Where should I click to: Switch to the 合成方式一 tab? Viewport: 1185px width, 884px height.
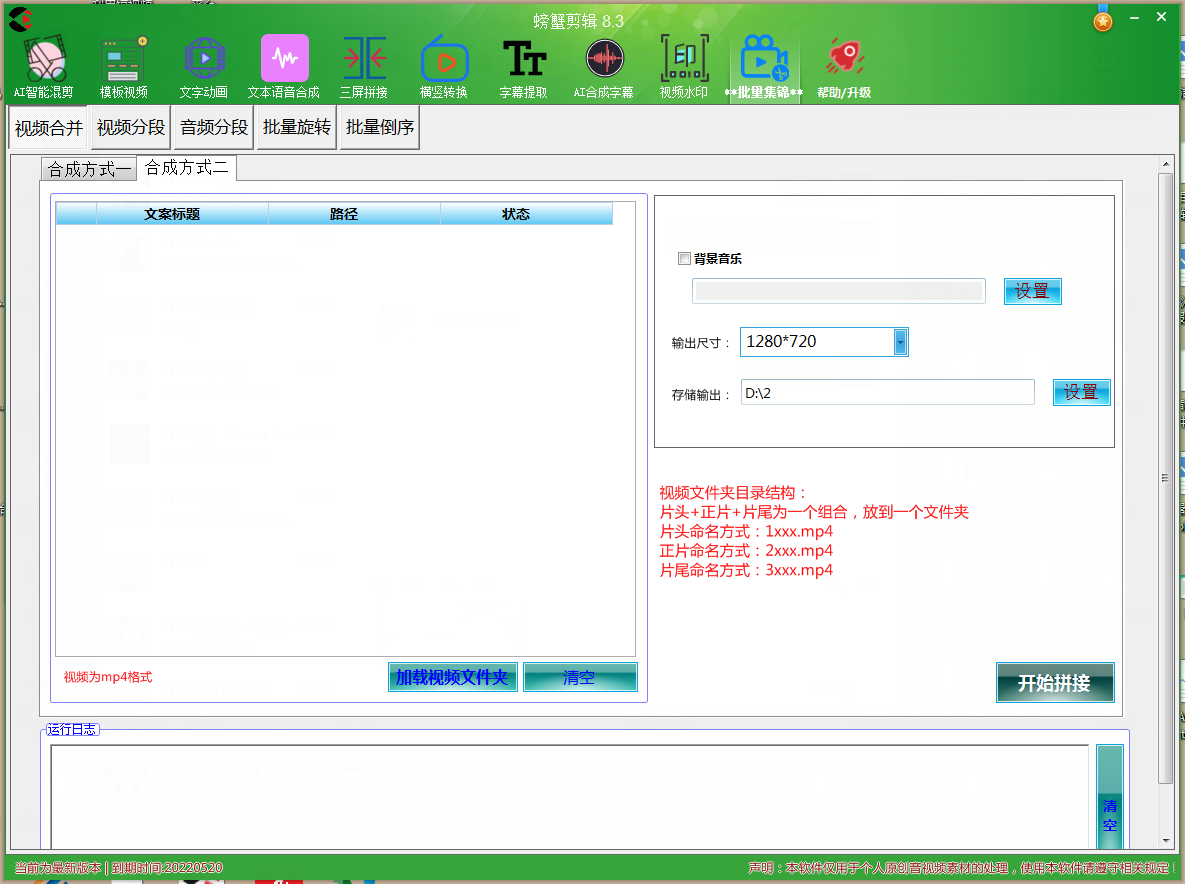(x=90, y=170)
